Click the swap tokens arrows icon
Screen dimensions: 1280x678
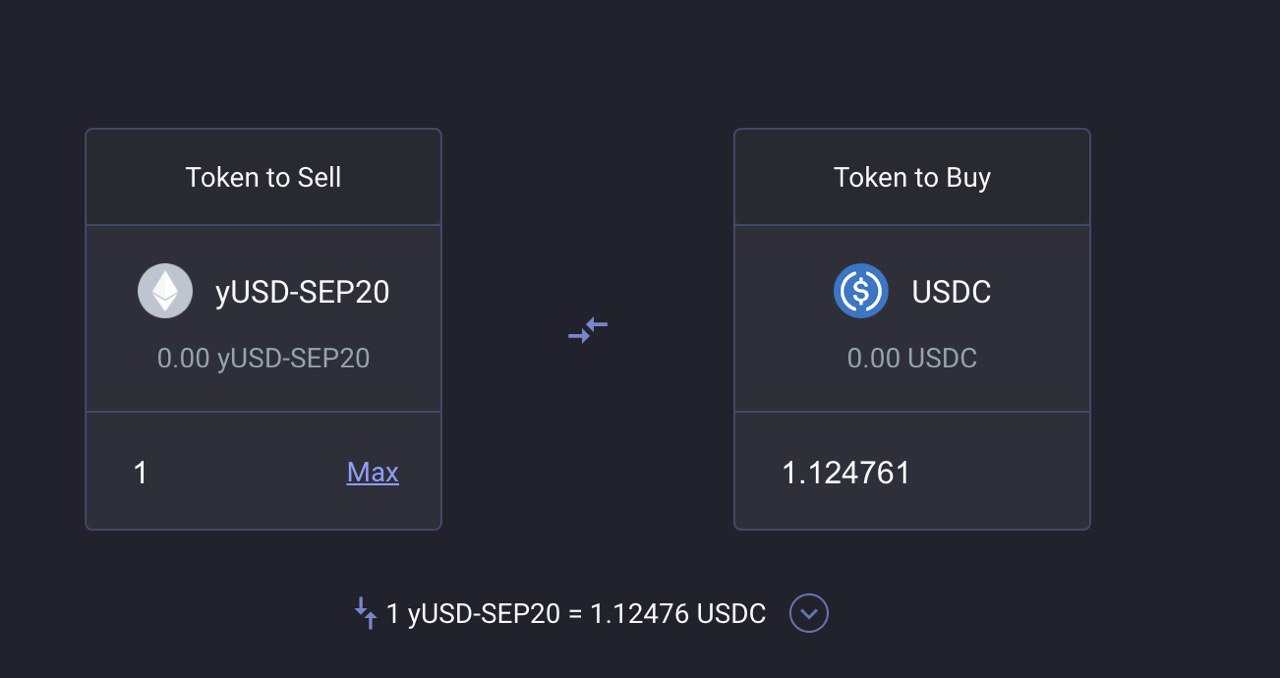[588, 330]
